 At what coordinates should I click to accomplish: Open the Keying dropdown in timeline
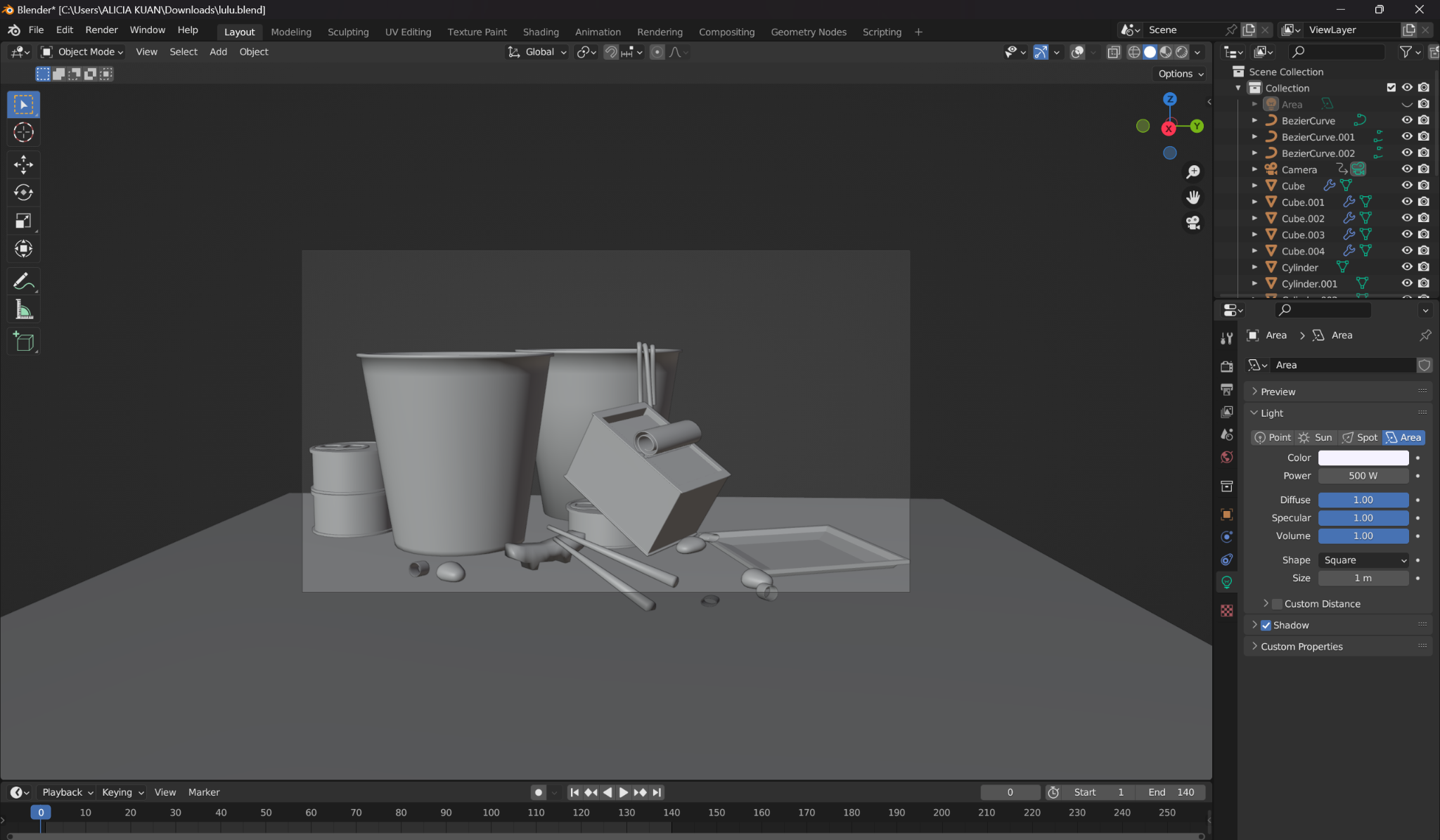tap(122, 792)
